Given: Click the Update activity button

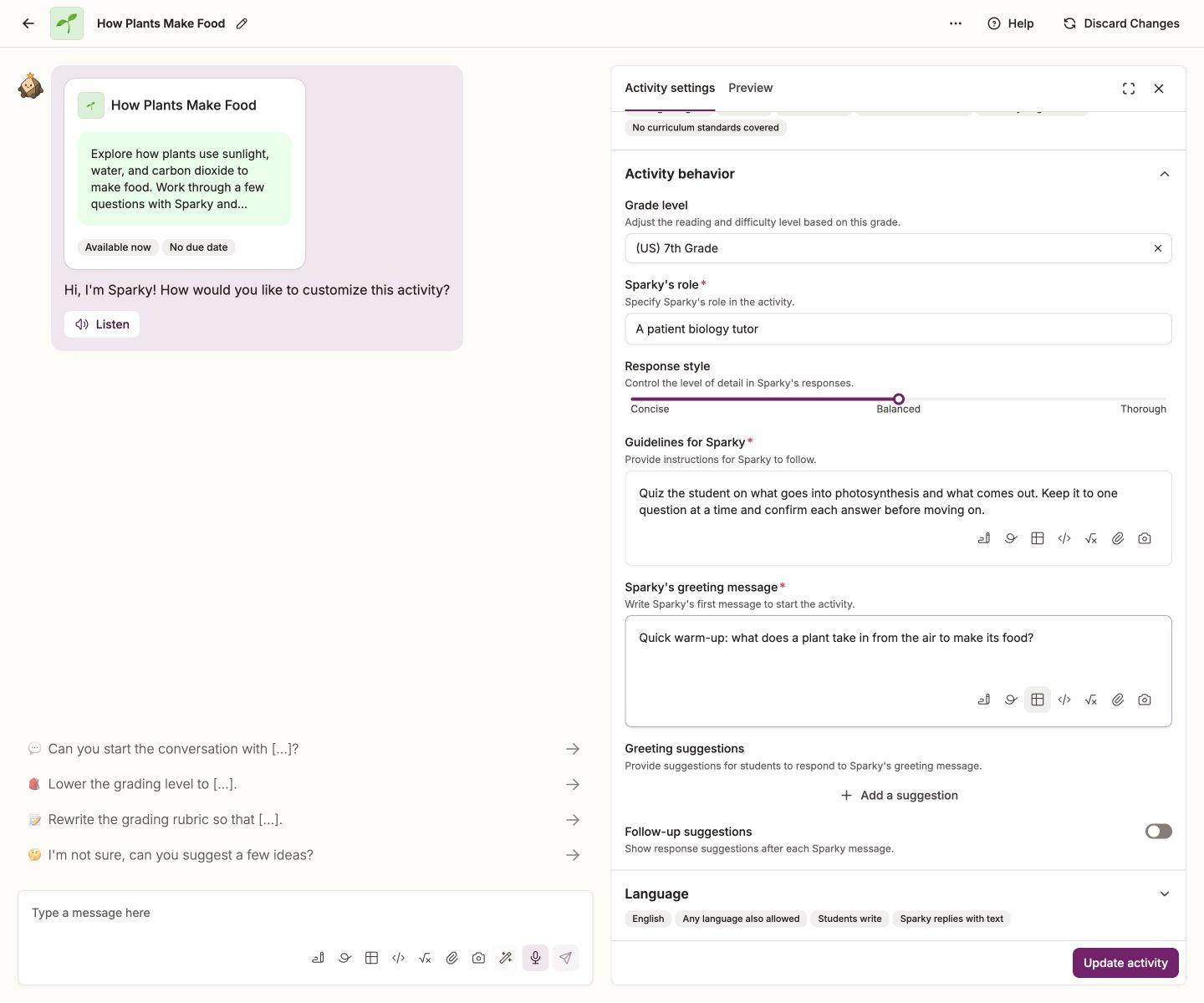Looking at the screenshot, I should pyautogui.click(x=1125, y=963).
